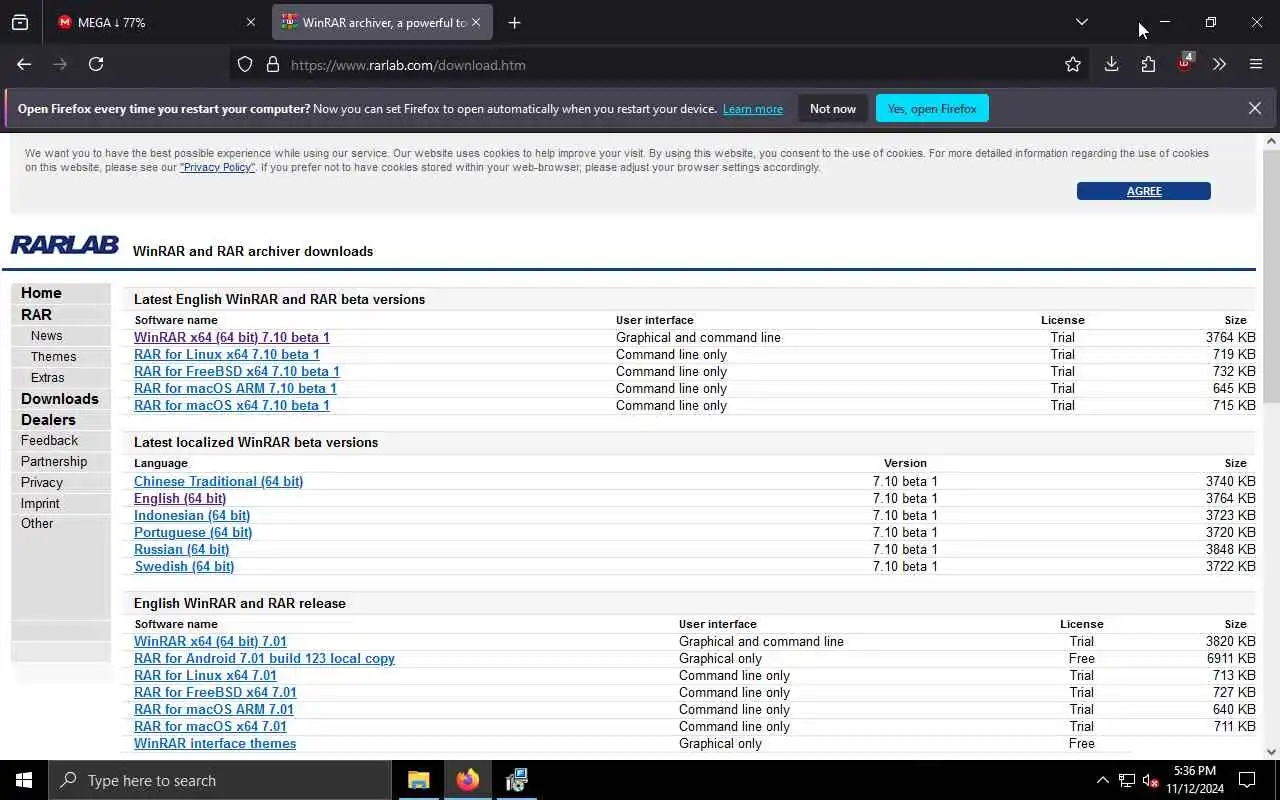1280x800 pixels.
Task: Dismiss the Firefox startup notification bar
Action: coord(1254,108)
